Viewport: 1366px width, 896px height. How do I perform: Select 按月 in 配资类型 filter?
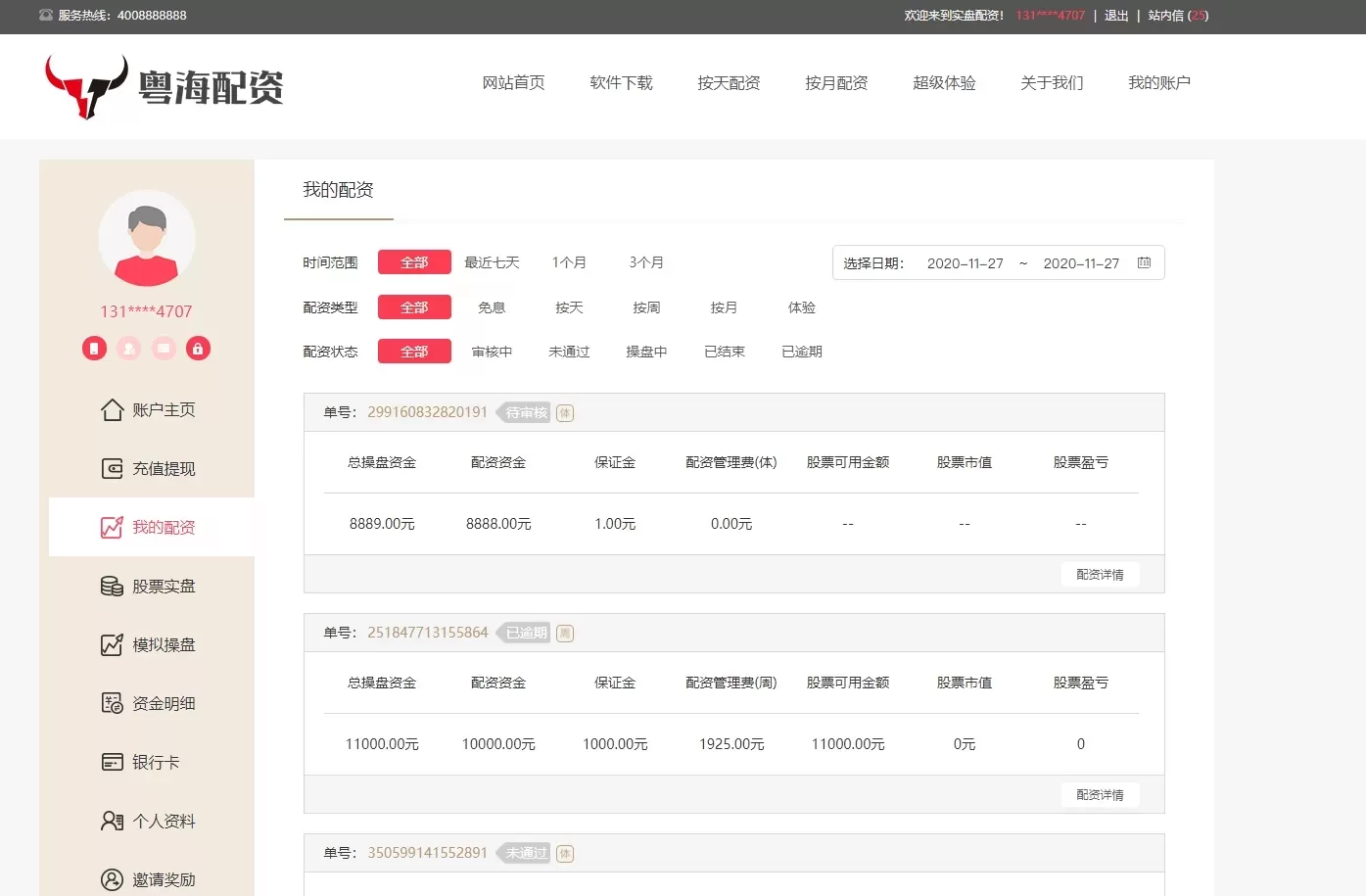[x=724, y=307]
